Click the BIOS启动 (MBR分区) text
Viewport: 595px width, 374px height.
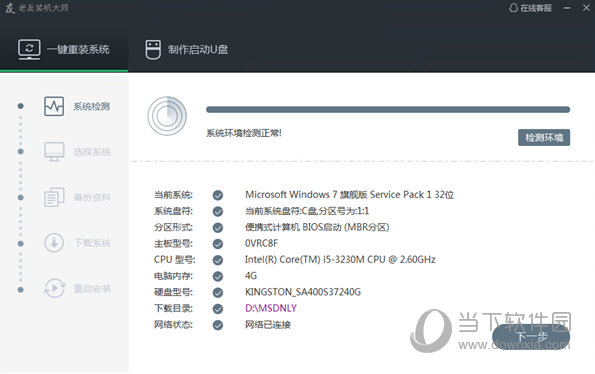point(317,227)
